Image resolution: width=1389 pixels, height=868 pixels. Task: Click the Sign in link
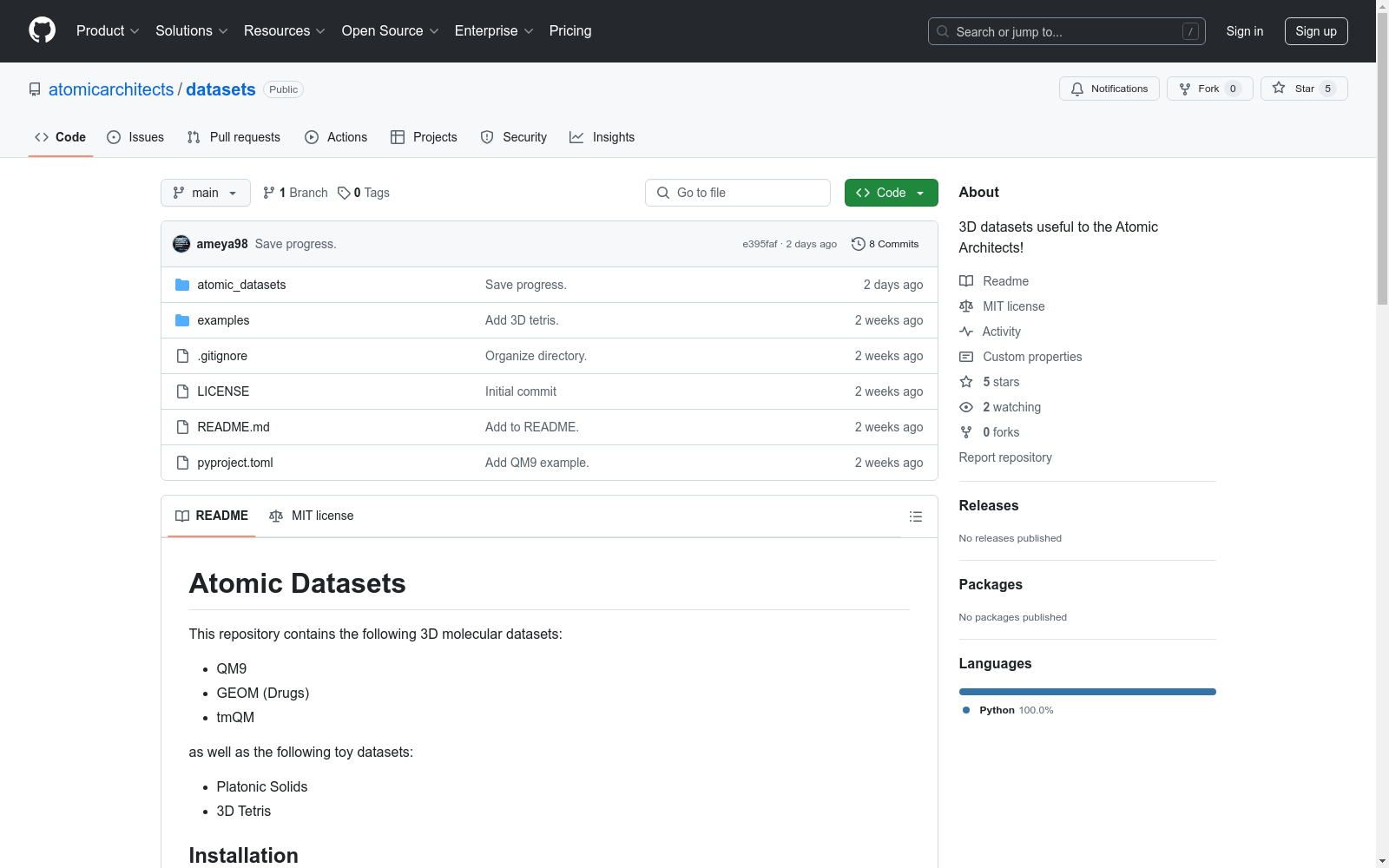click(1245, 31)
